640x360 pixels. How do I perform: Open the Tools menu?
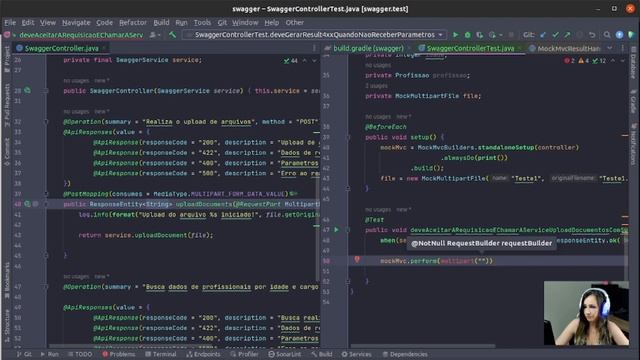tap(202, 22)
